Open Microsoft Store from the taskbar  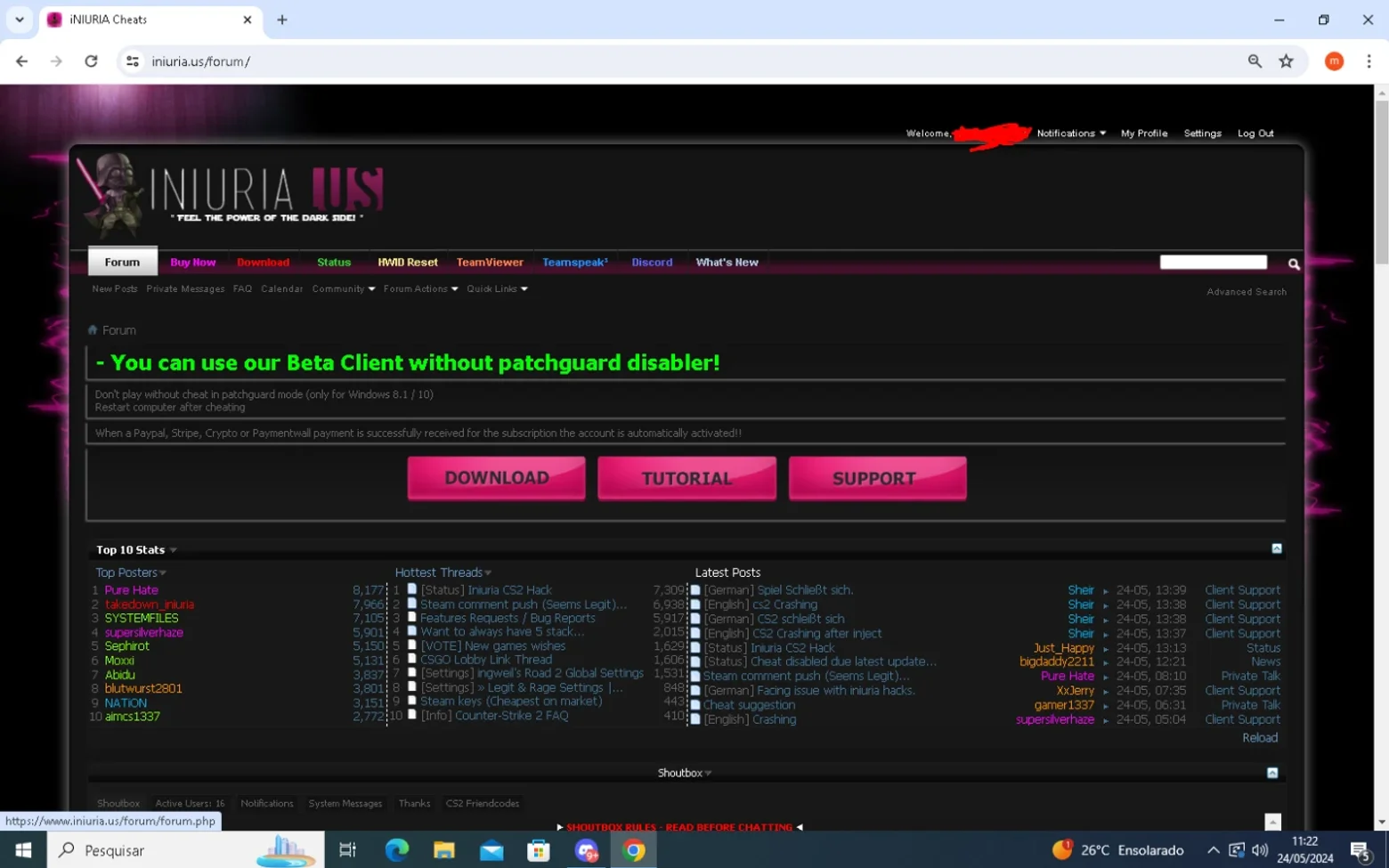[x=539, y=850]
